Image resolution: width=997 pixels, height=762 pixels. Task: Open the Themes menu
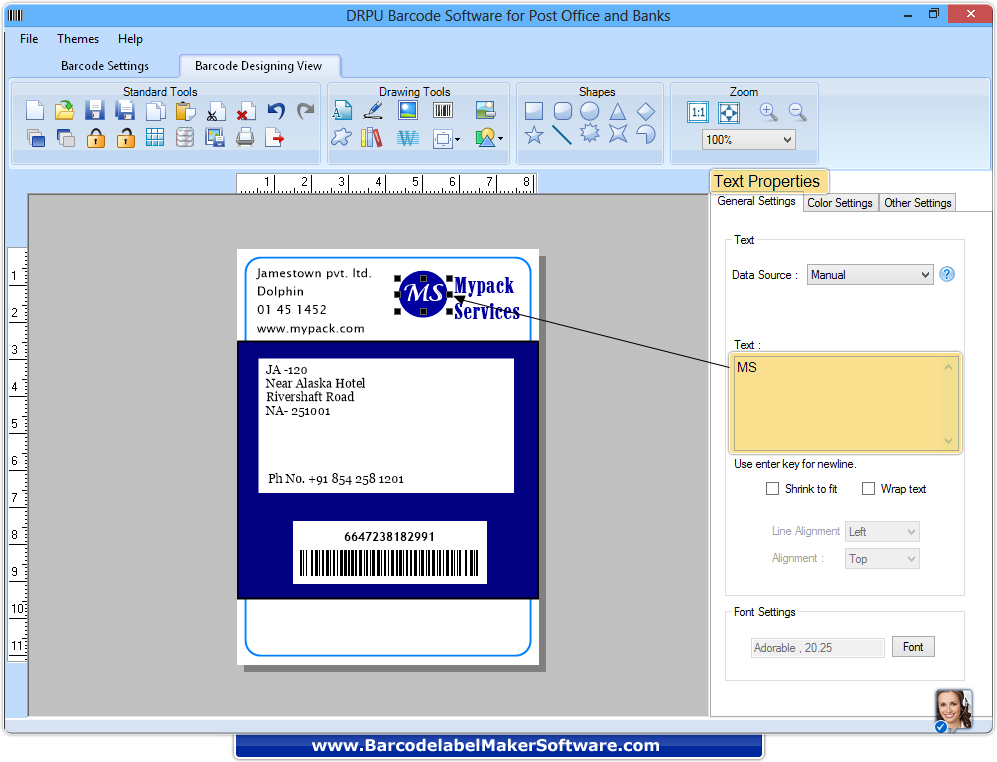pyautogui.click(x=78, y=39)
